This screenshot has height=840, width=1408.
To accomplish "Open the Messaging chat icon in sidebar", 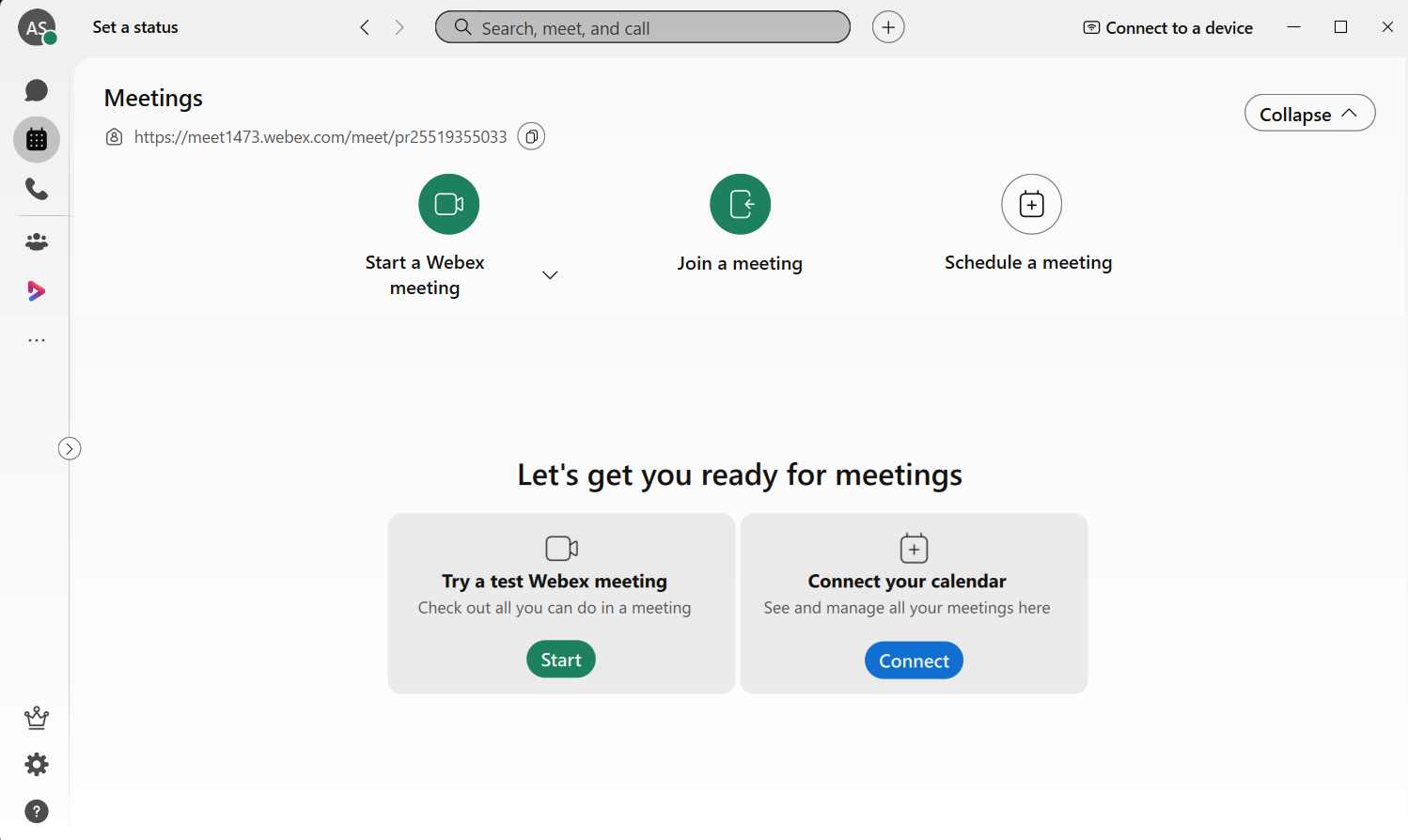I will click(x=36, y=90).
